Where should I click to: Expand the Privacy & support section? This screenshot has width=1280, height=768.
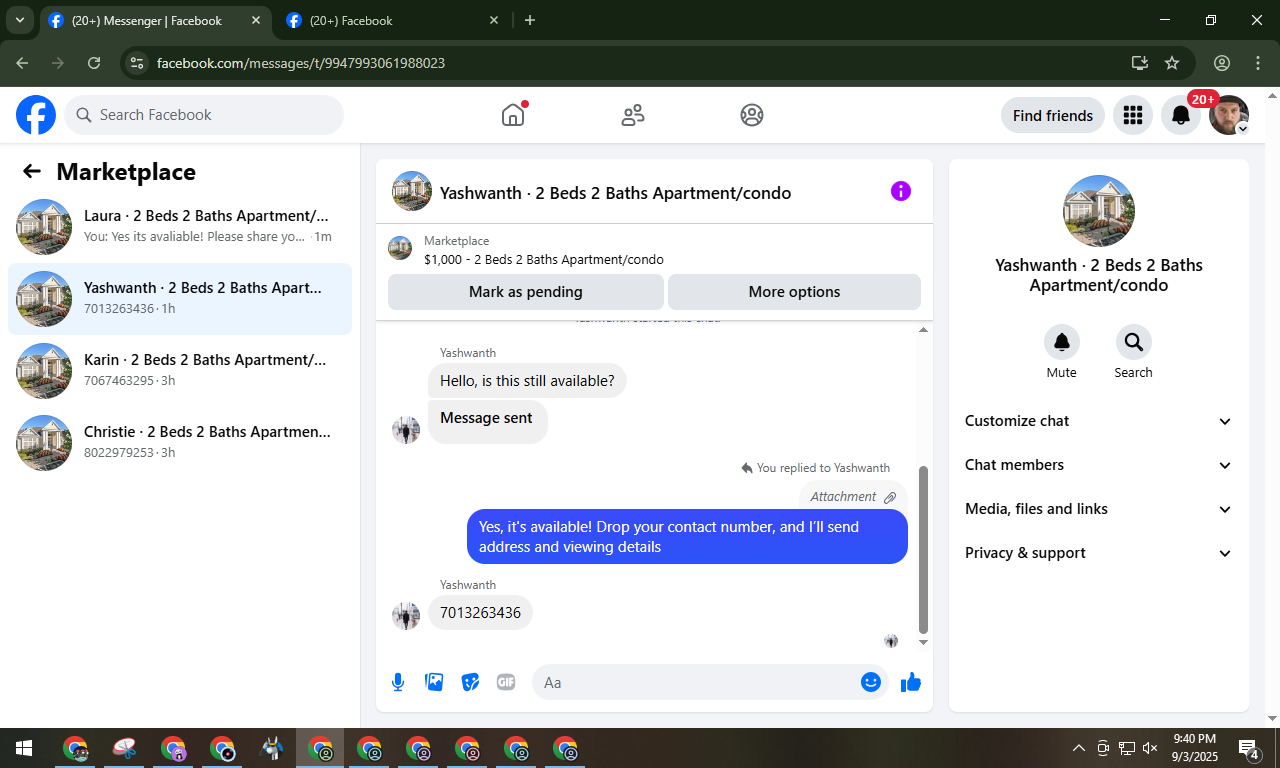(1099, 553)
